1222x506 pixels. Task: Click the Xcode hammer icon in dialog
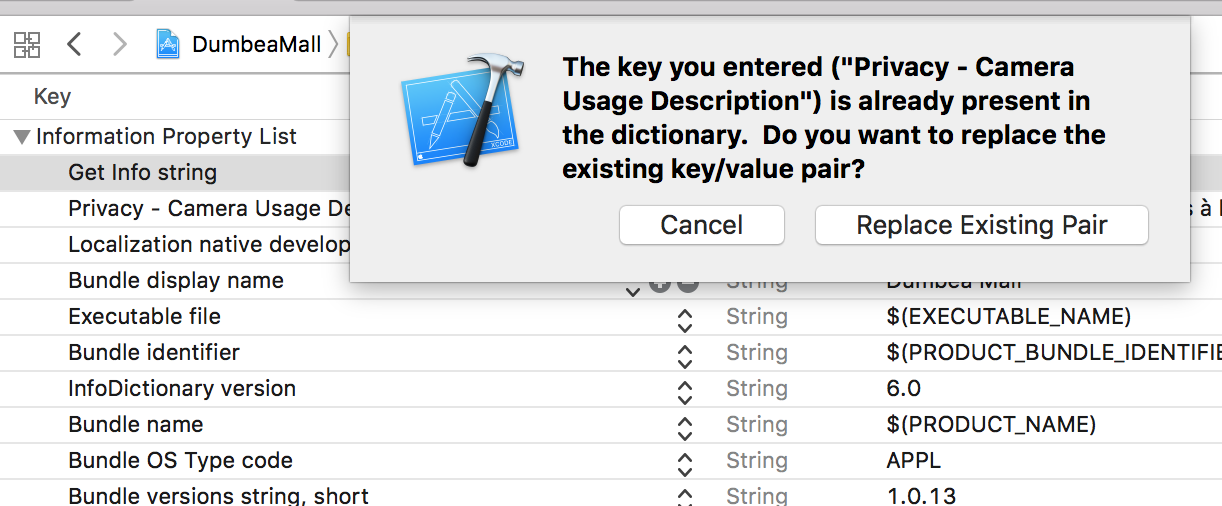459,112
